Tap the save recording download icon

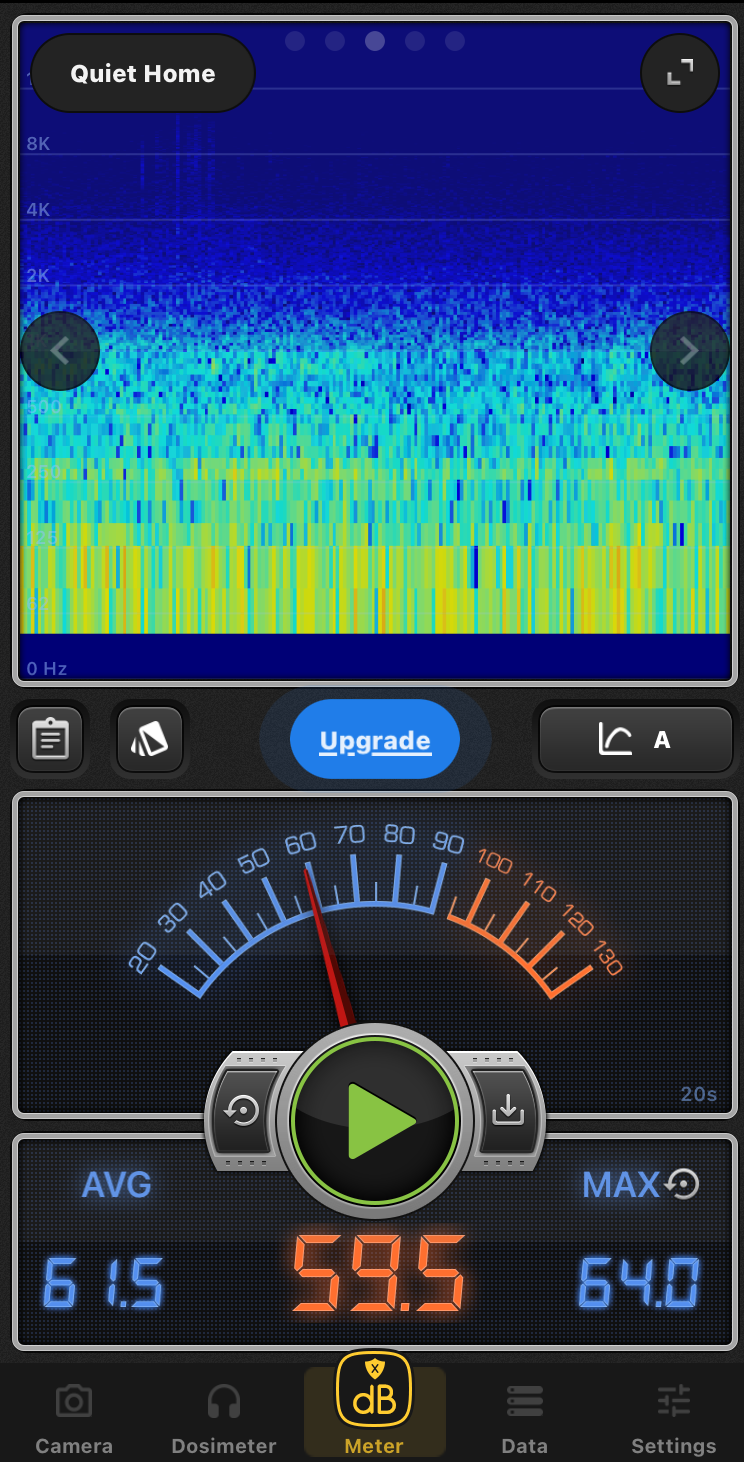[508, 1109]
